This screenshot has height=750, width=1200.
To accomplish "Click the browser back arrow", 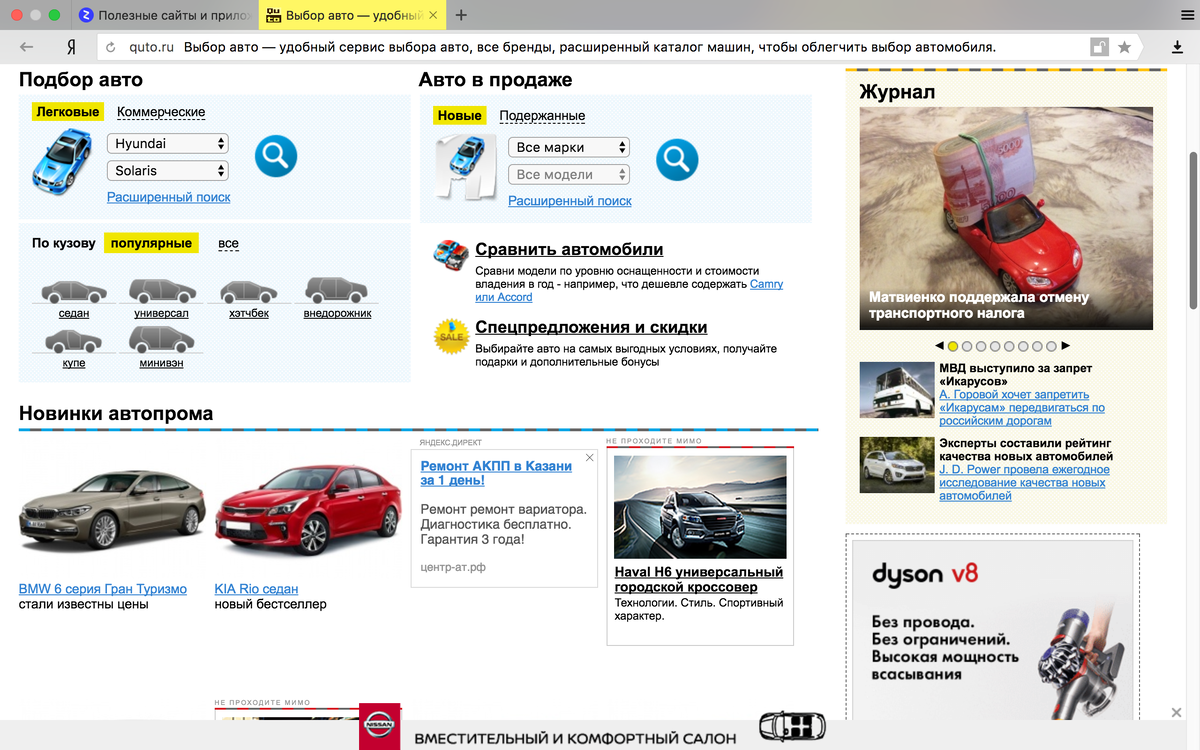I will (x=27, y=47).
